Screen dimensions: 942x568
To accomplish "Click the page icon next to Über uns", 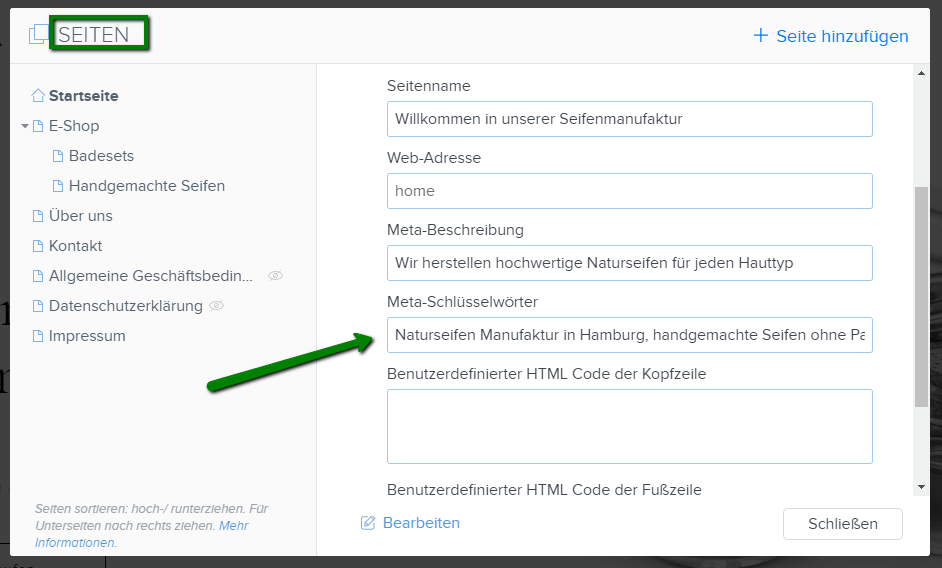I will pyautogui.click(x=38, y=216).
